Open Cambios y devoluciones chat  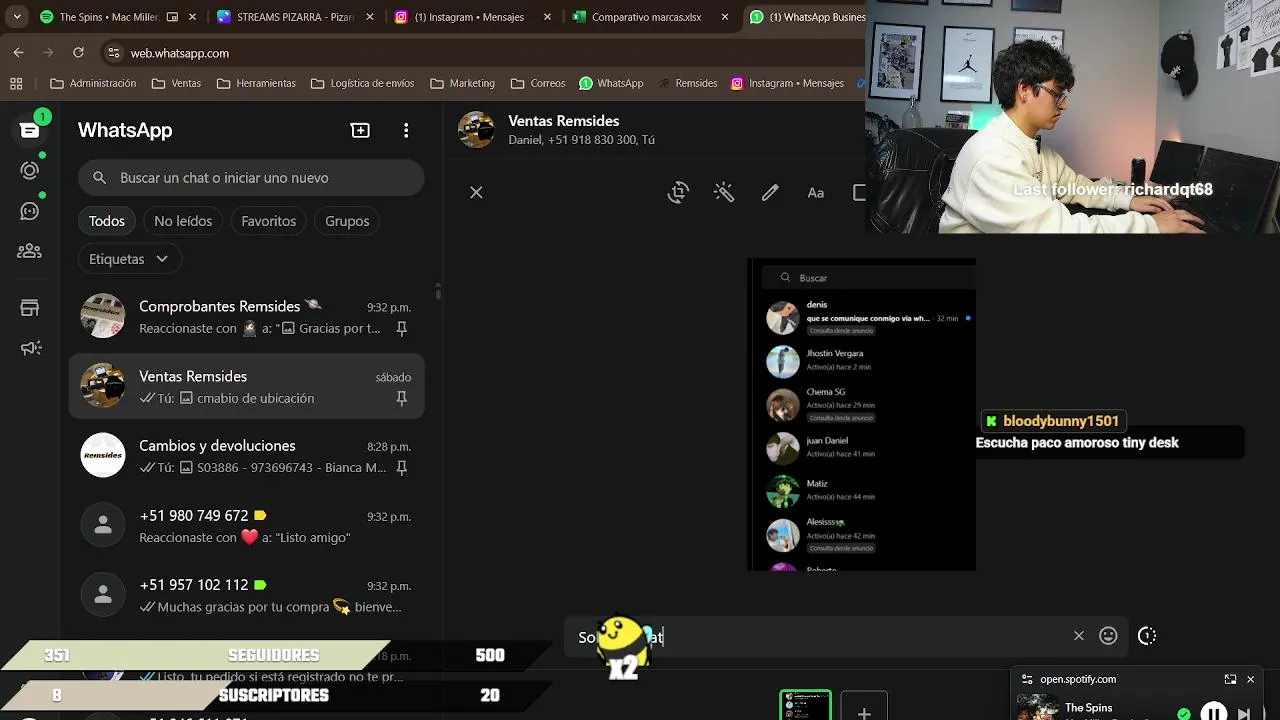[247, 456]
